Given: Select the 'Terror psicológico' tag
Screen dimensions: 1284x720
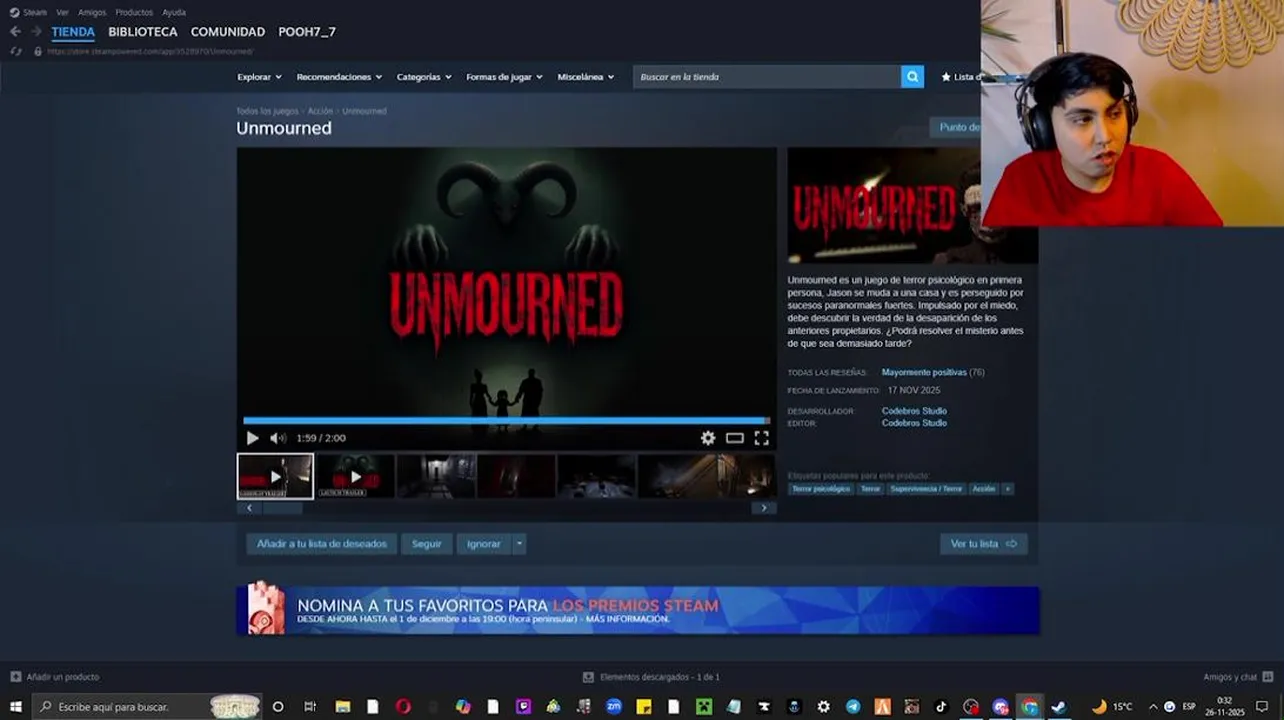Looking at the screenshot, I should [821, 489].
